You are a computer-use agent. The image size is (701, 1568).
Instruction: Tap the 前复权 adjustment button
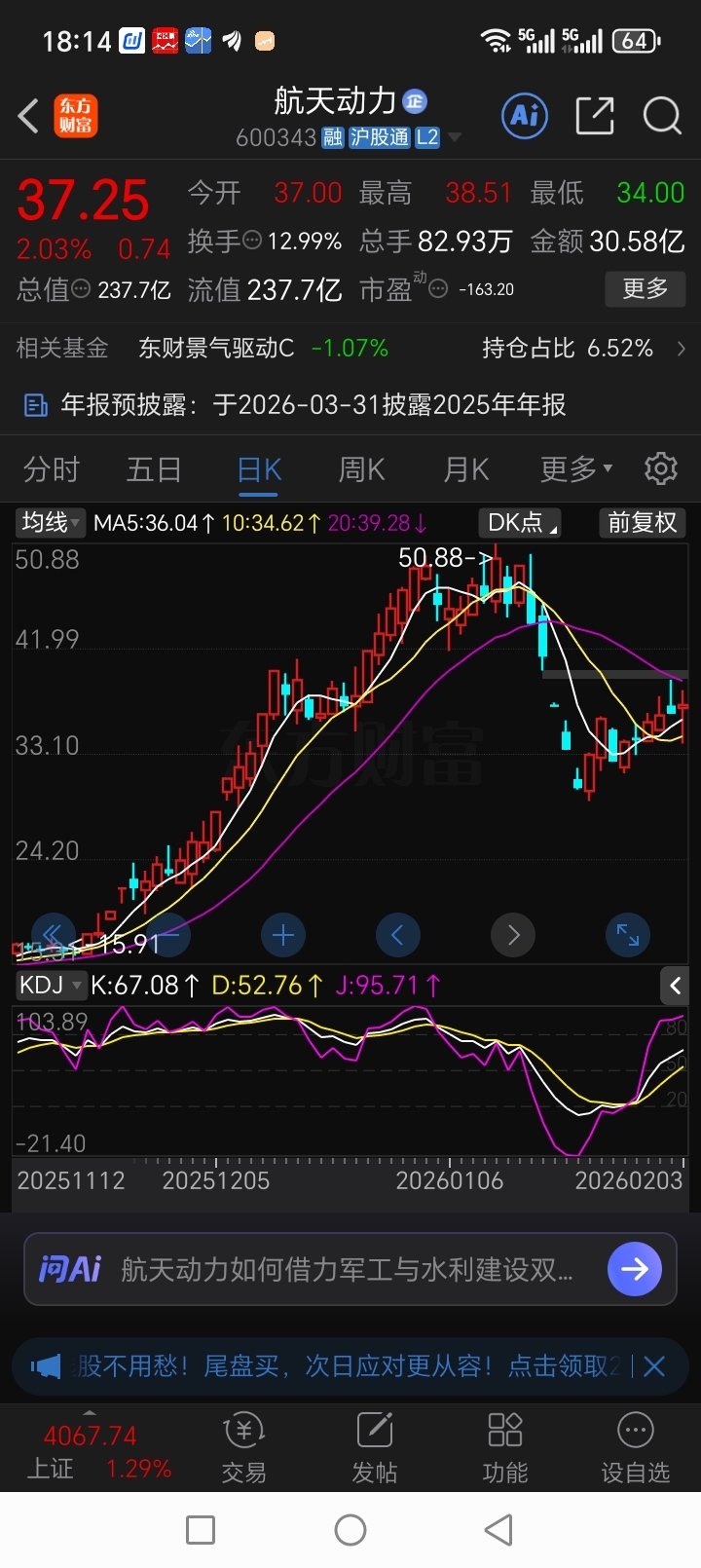pyautogui.click(x=643, y=523)
